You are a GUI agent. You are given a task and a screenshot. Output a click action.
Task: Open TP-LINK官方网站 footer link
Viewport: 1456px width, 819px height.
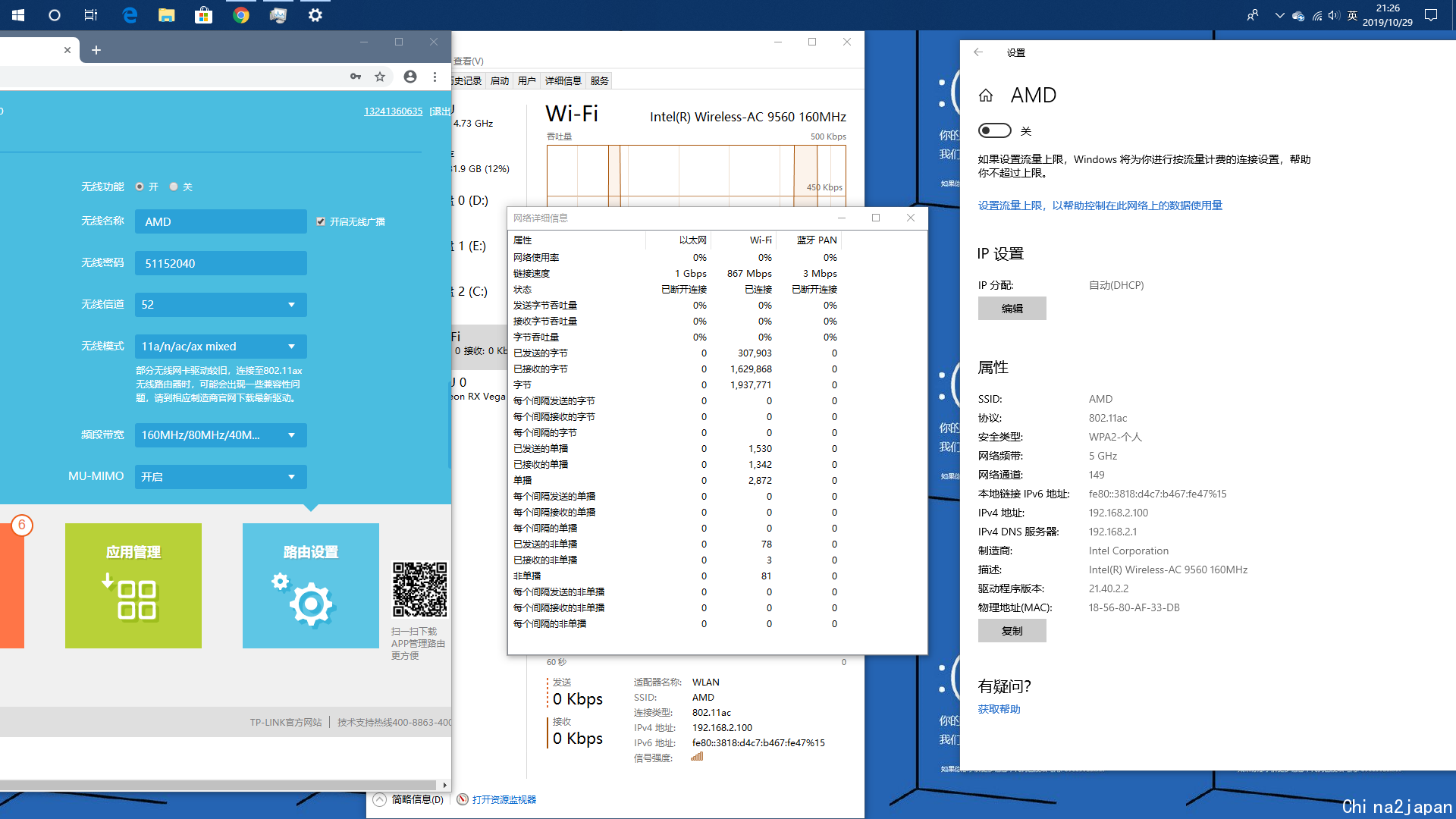click(286, 722)
